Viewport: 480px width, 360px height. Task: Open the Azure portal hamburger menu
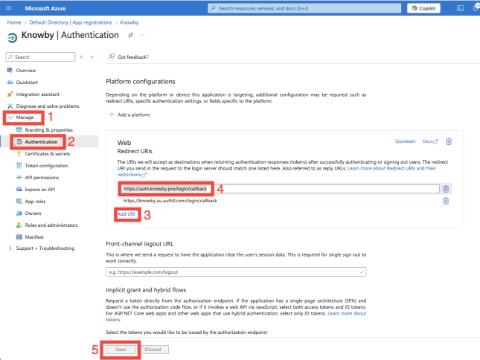pyautogui.click(x=9, y=8)
